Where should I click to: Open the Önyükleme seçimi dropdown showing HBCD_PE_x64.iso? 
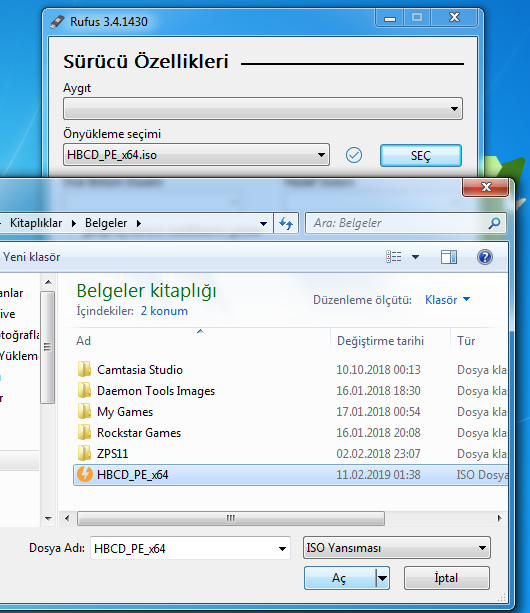[x=196, y=155]
